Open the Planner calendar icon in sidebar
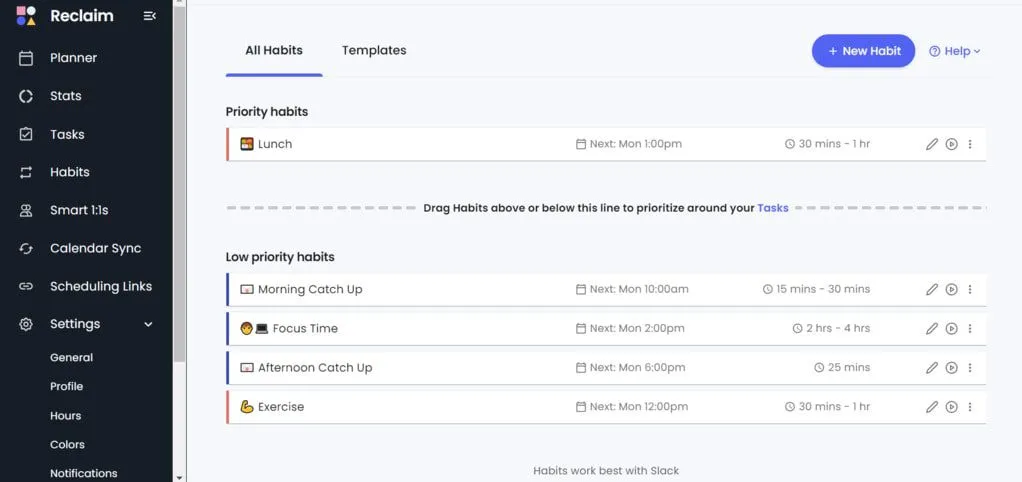This screenshot has width=1022, height=482. tap(27, 58)
